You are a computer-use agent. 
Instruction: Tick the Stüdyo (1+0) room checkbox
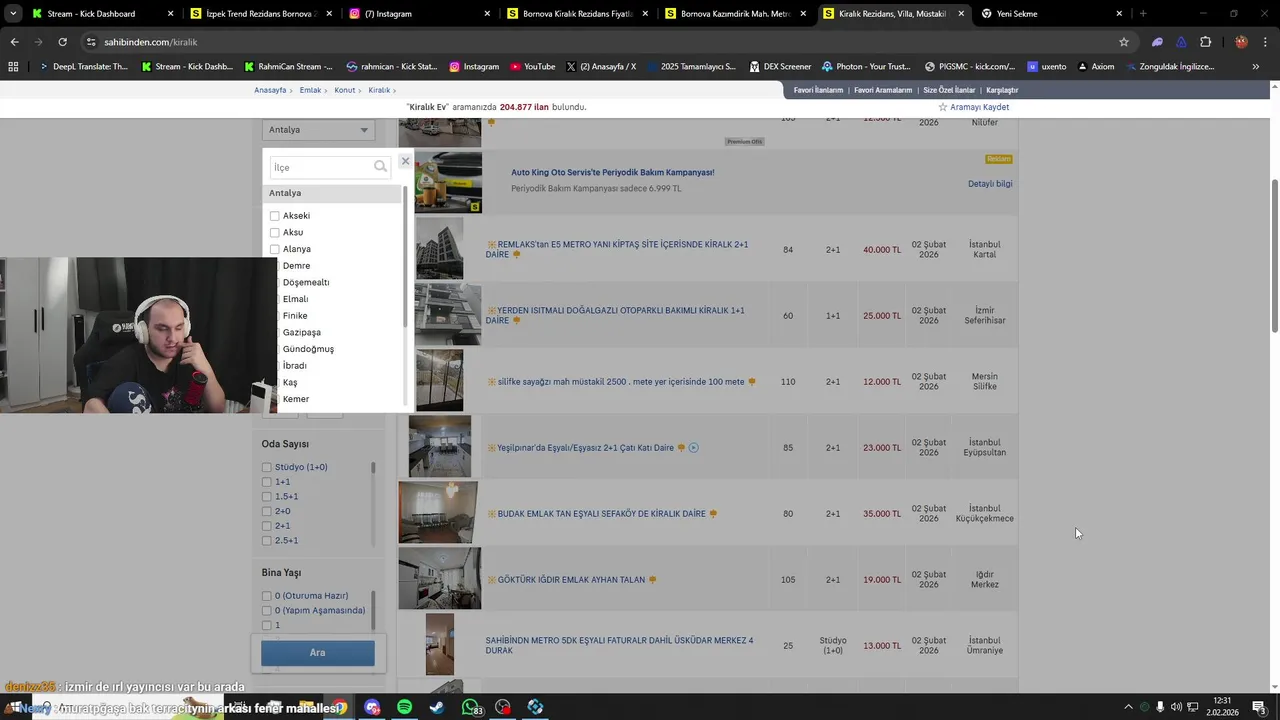pyautogui.click(x=267, y=467)
